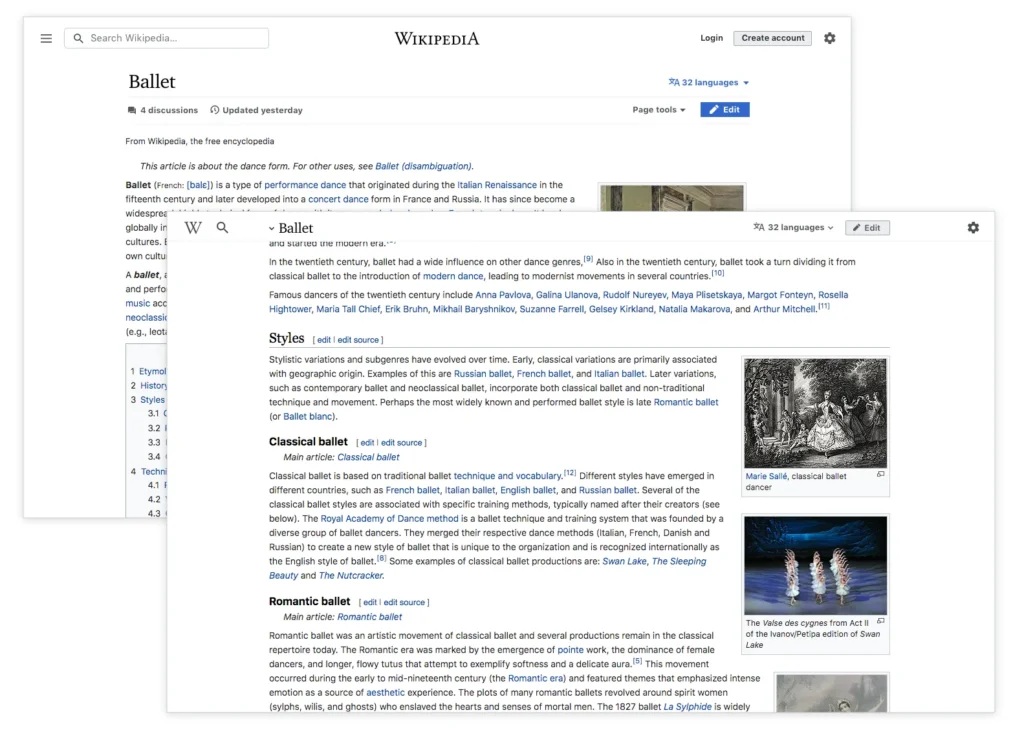Image resolution: width=1024 pixels, height=739 pixels.
Task: Open the Ballet (disambiguation) link
Action: click(x=423, y=166)
